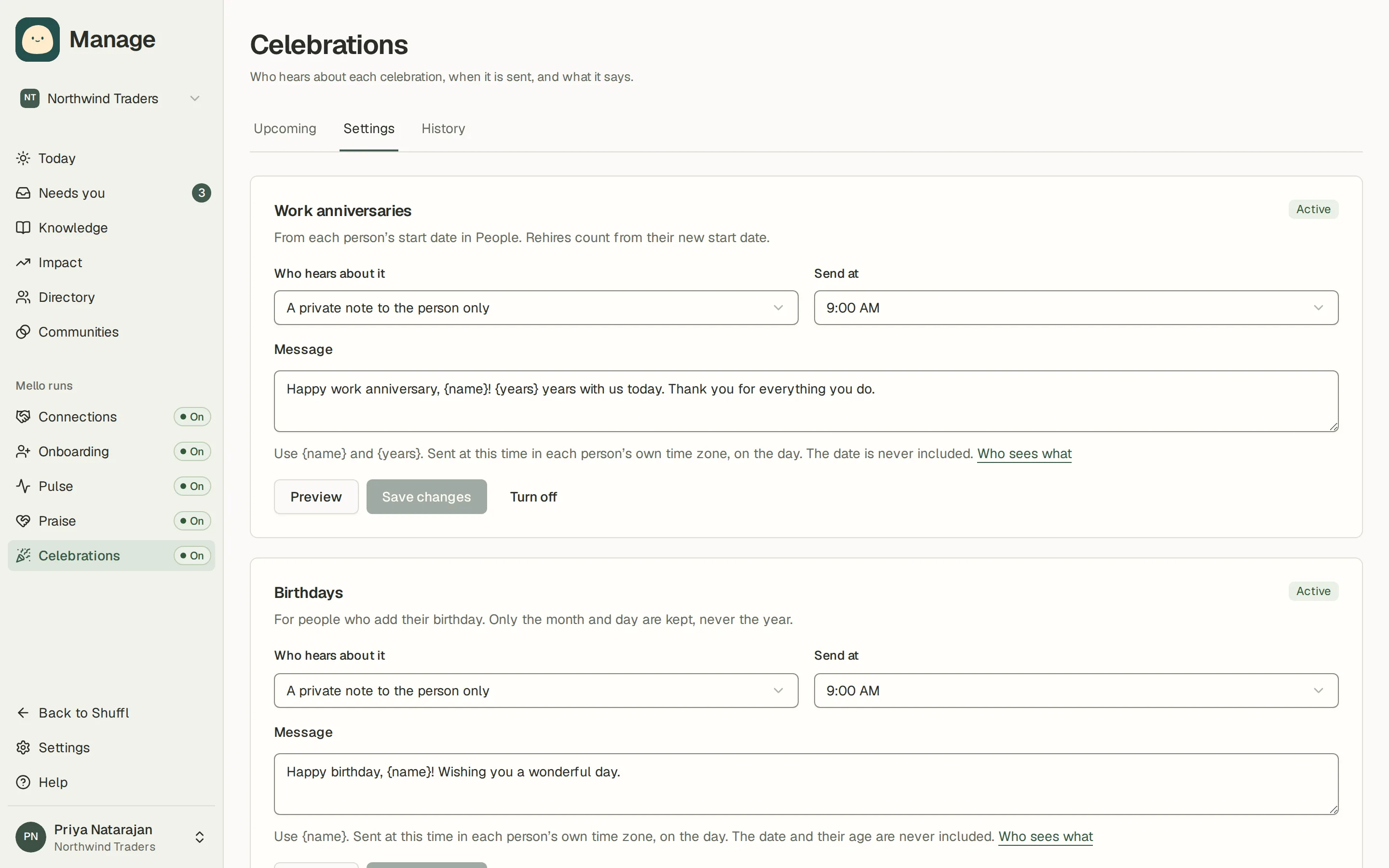The image size is (1389, 868).
Task: Click into the birthday message textarea
Action: 806,784
